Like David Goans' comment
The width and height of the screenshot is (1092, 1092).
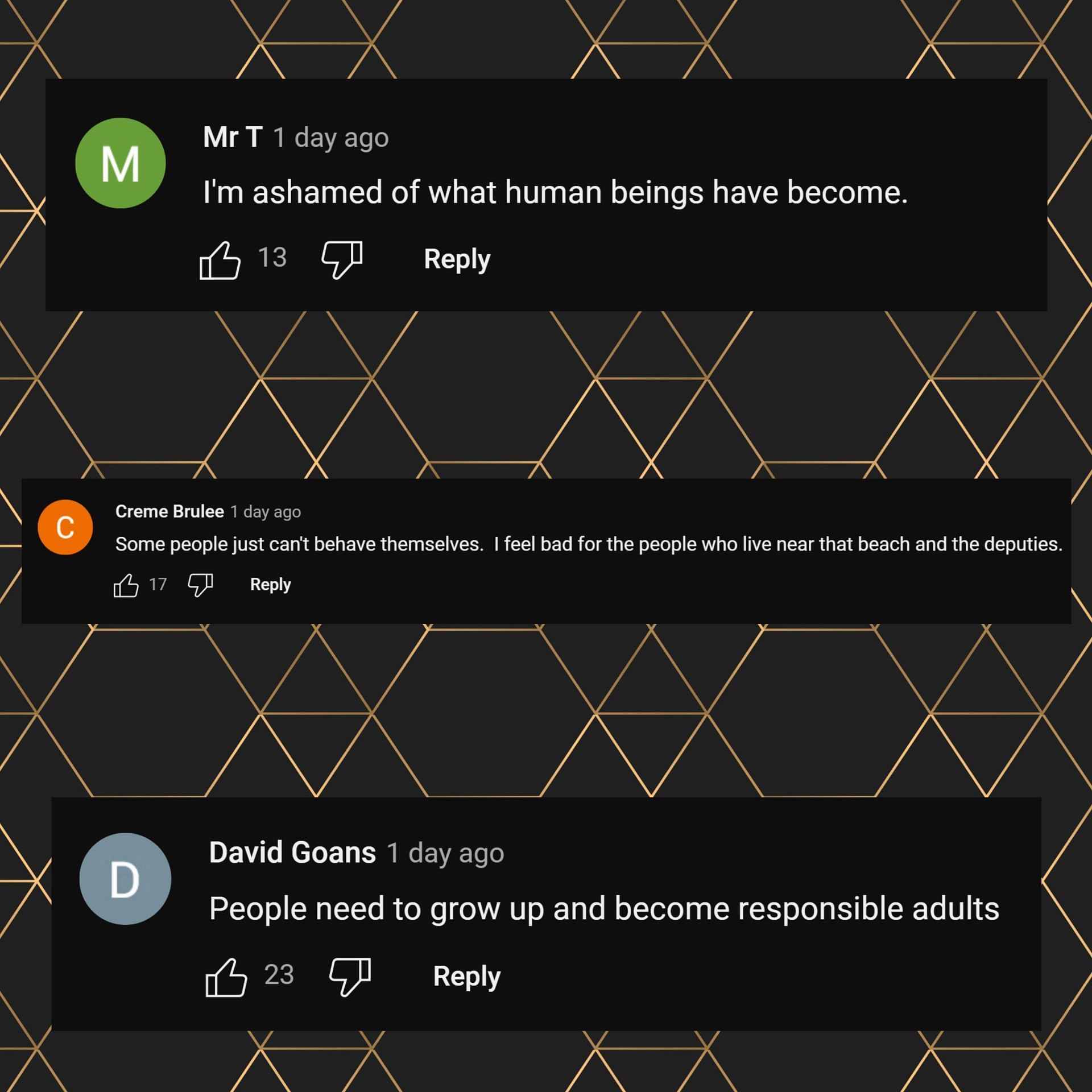pos(226,977)
